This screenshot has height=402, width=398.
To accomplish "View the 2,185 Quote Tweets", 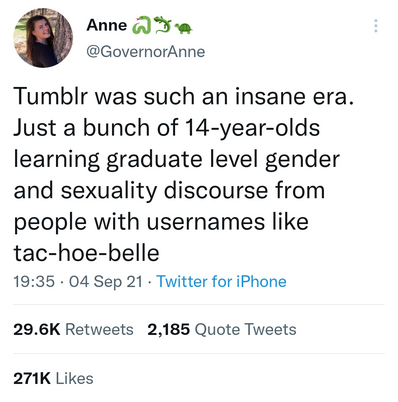I will pyautogui.click(x=222, y=329).
